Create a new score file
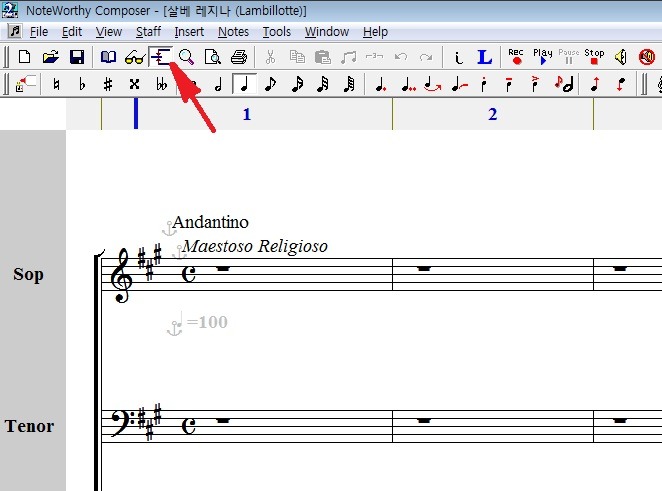 click(x=24, y=57)
